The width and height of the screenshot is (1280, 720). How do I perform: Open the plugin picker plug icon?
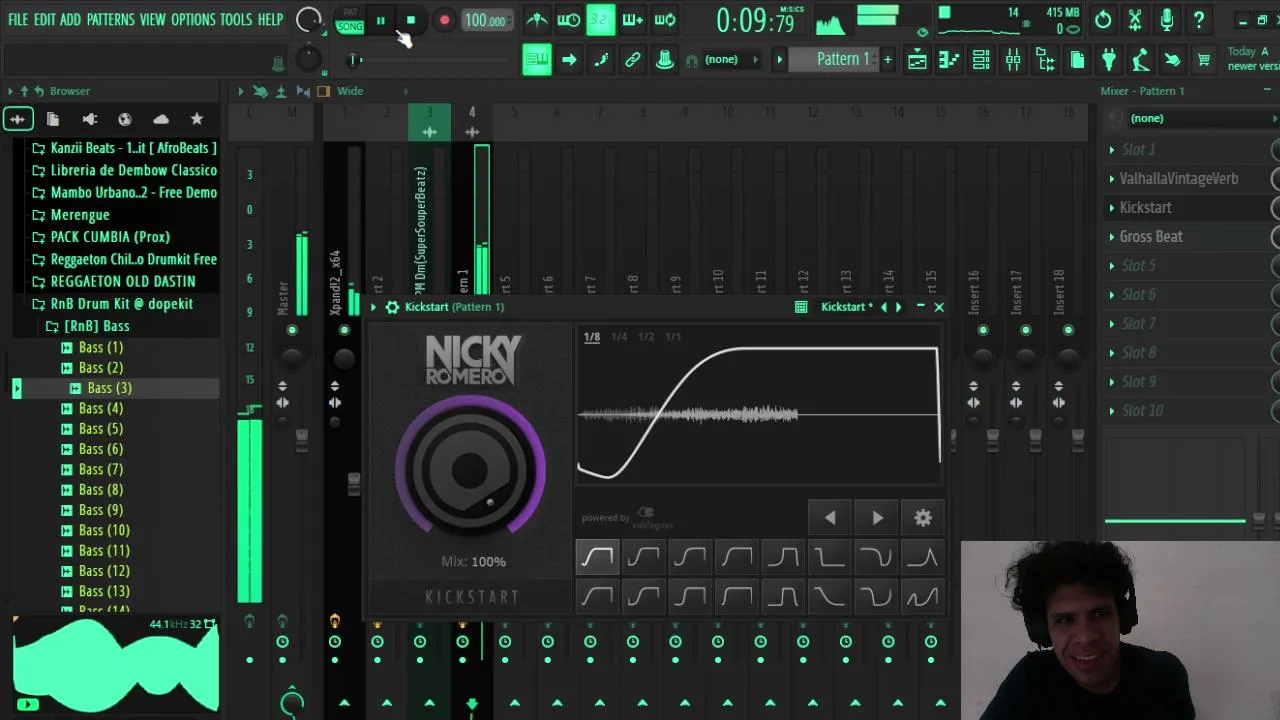[1109, 60]
